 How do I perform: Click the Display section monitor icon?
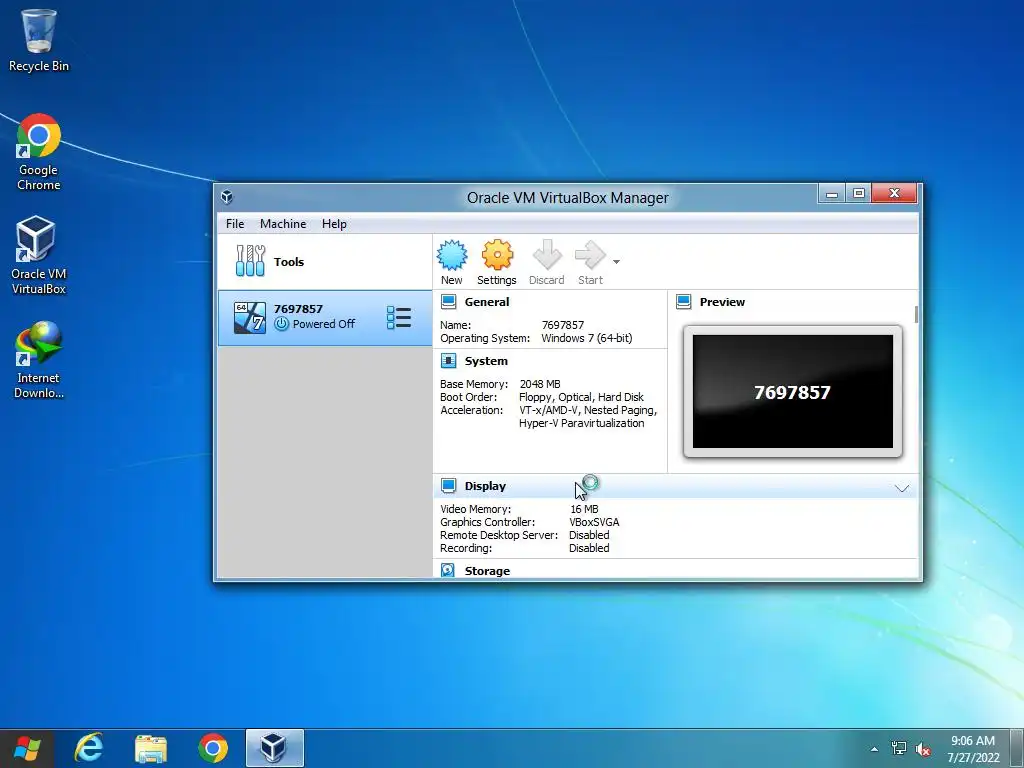tap(448, 485)
